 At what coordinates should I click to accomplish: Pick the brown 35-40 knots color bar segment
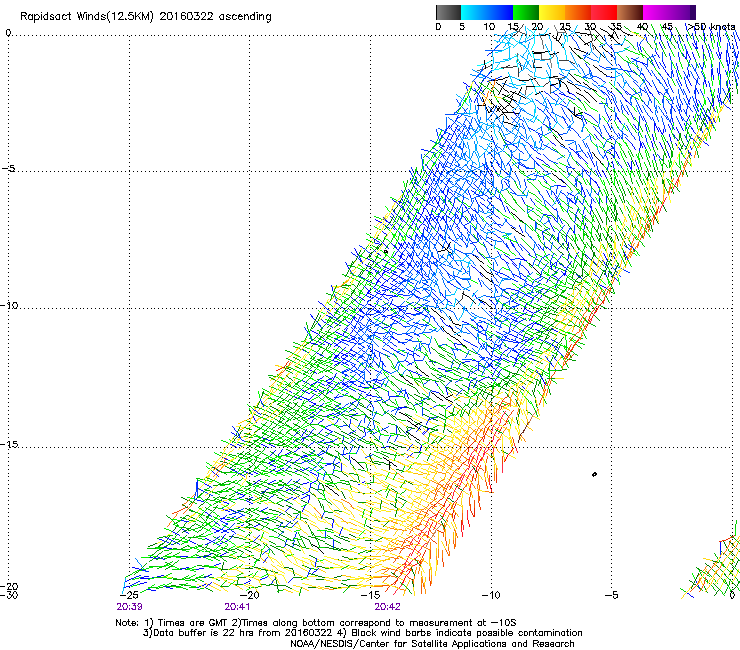click(630, 12)
